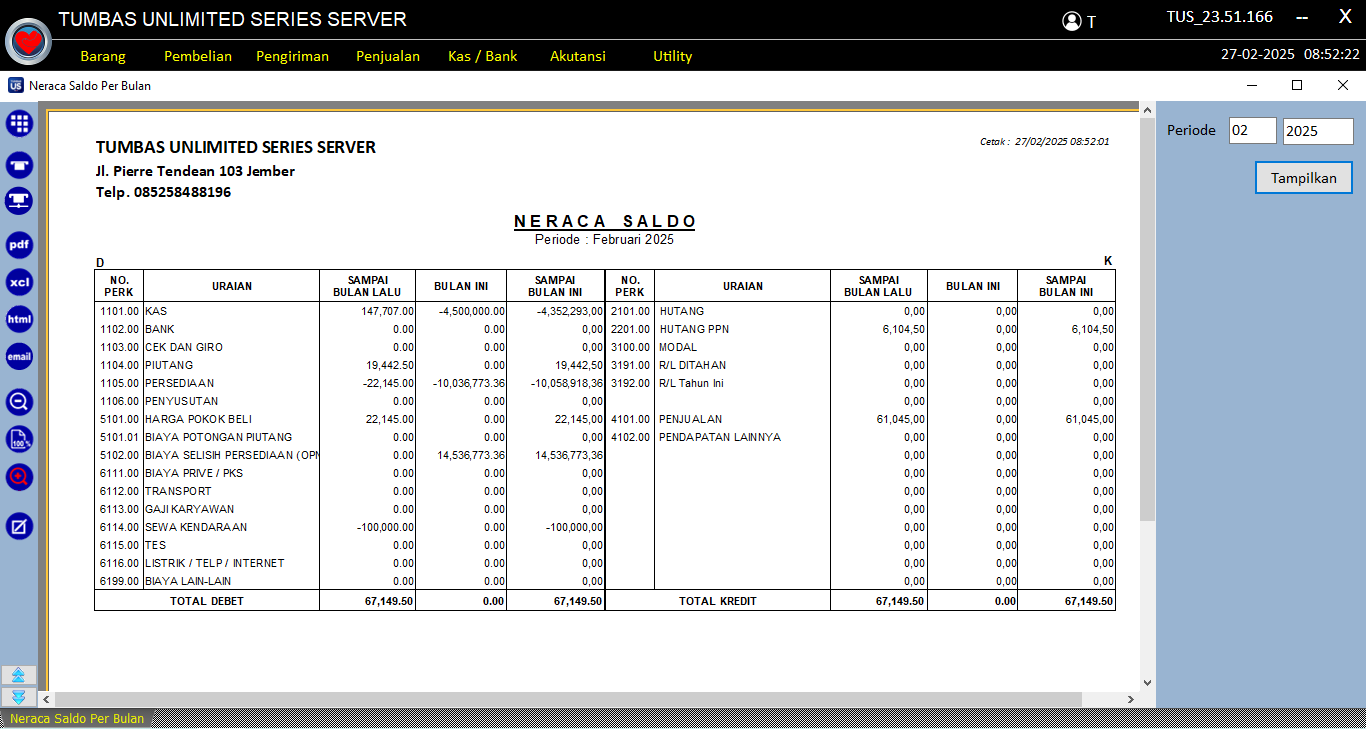The image size is (1366, 729).
Task: Open the Barang menu
Action: (x=103, y=56)
